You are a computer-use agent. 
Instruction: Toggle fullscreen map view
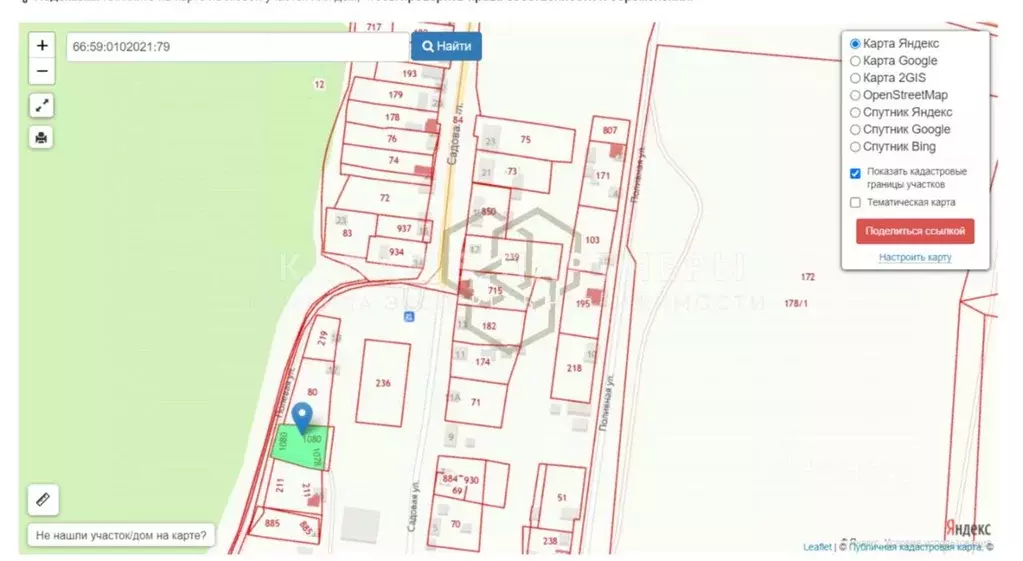tap(41, 106)
